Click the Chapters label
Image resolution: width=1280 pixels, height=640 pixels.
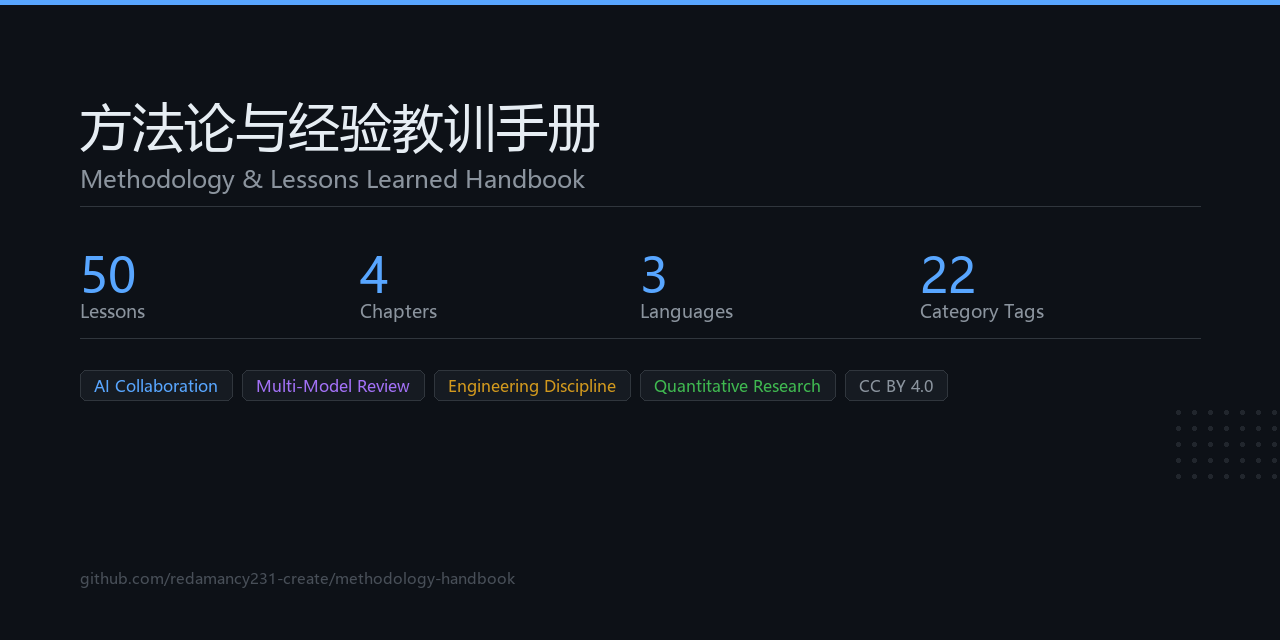point(398,311)
